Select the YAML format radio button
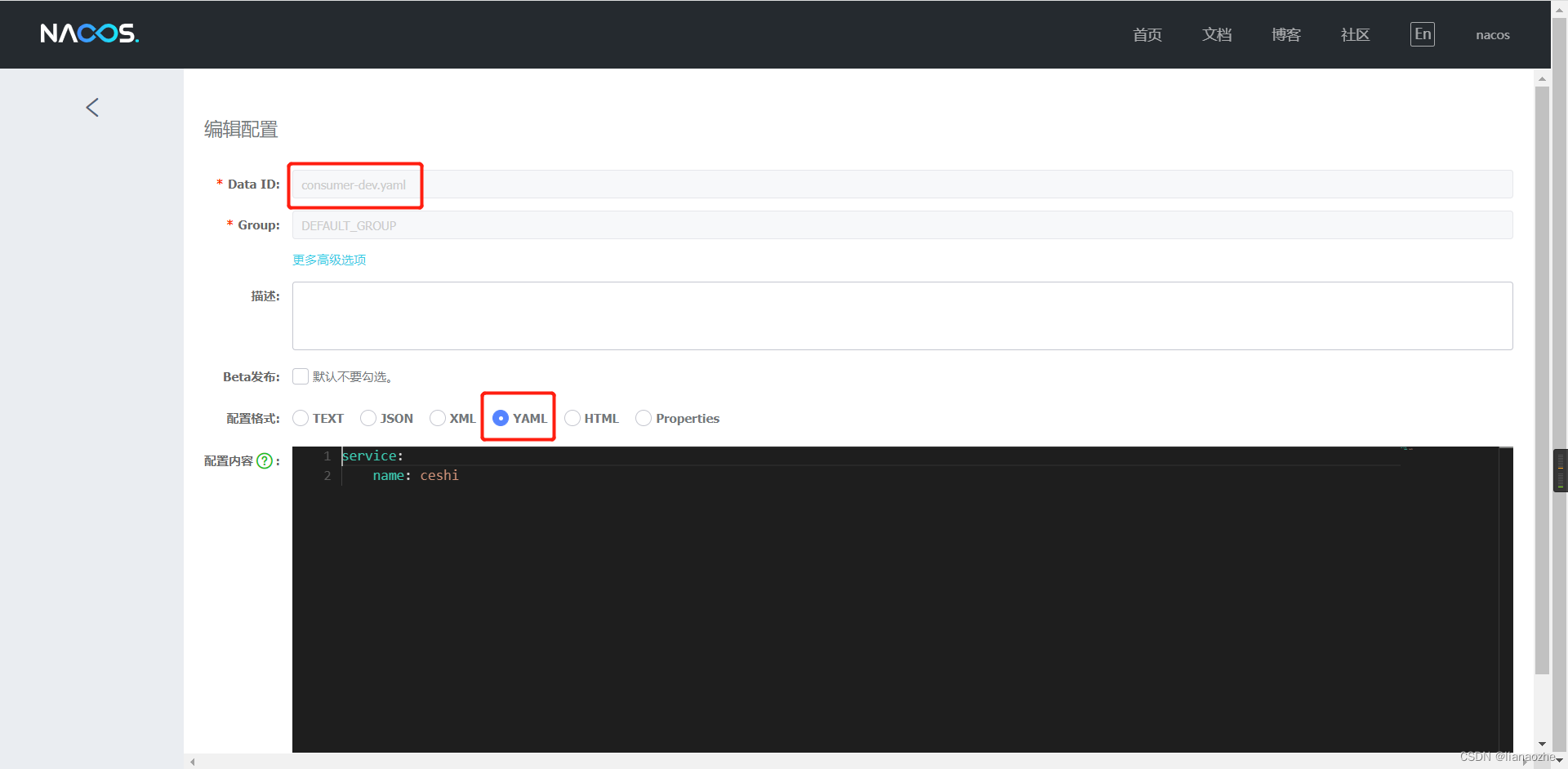Viewport: 1568px width, 769px height. (501, 418)
